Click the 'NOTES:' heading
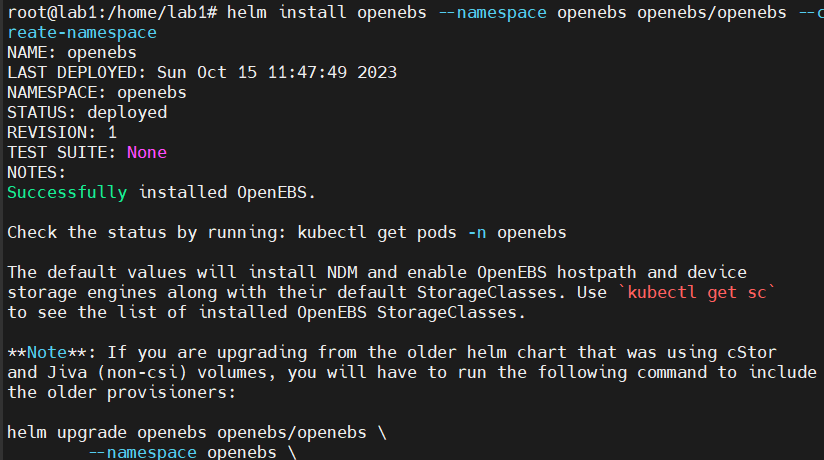The image size is (824, 460). 37,172
